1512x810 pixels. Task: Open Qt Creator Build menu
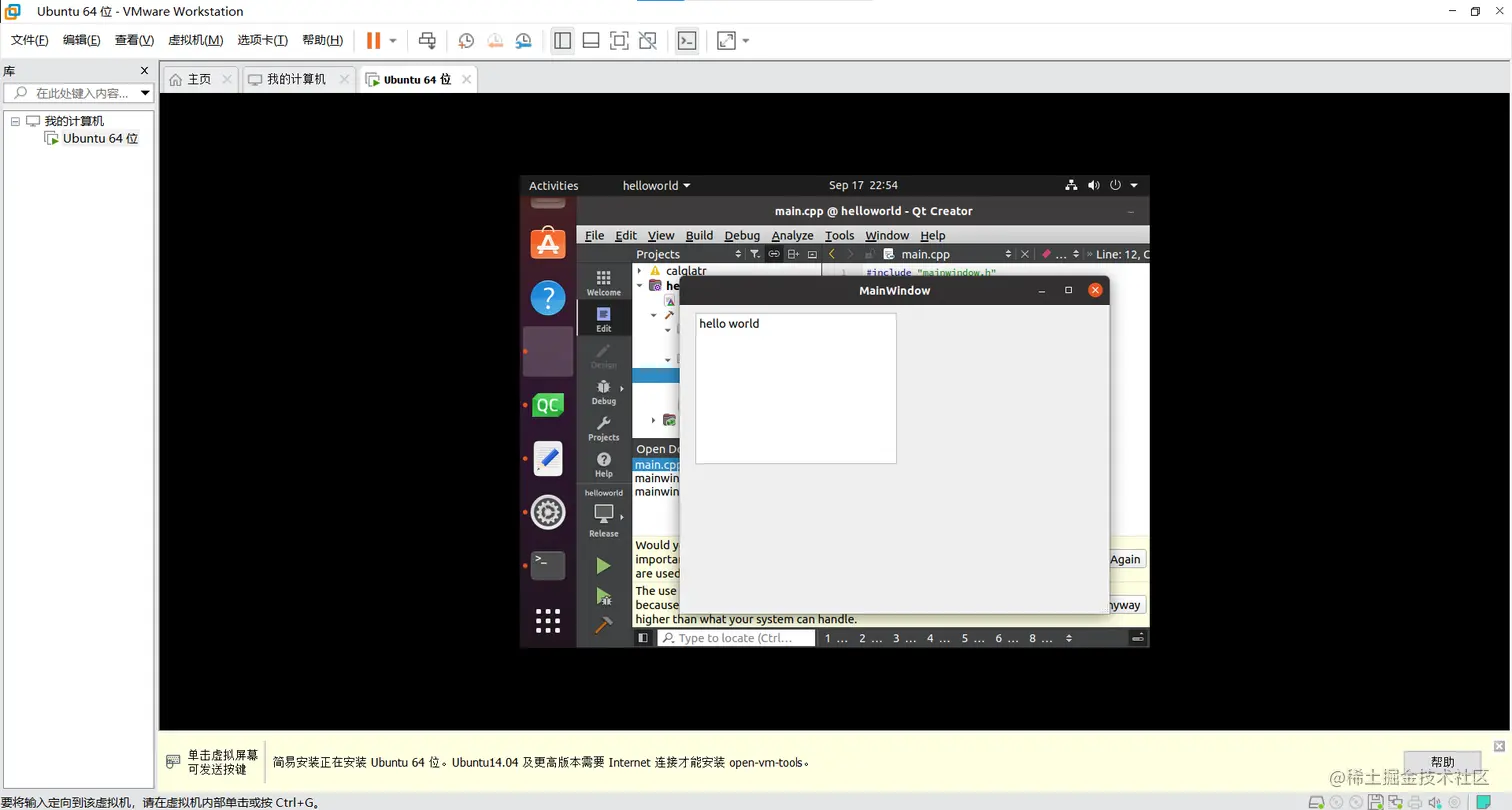coord(699,235)
